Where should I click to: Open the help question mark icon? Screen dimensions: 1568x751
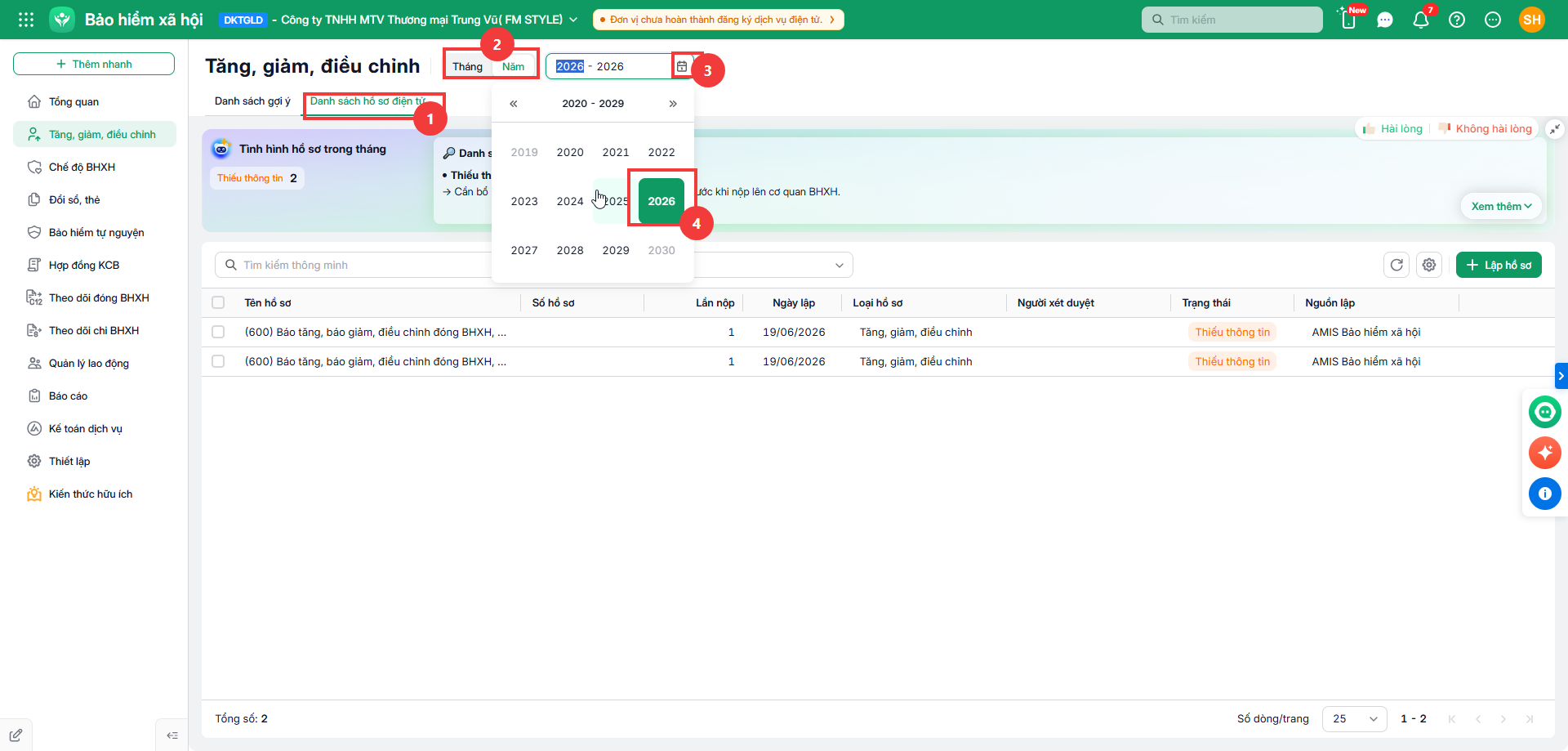(x=1457, y=20)
